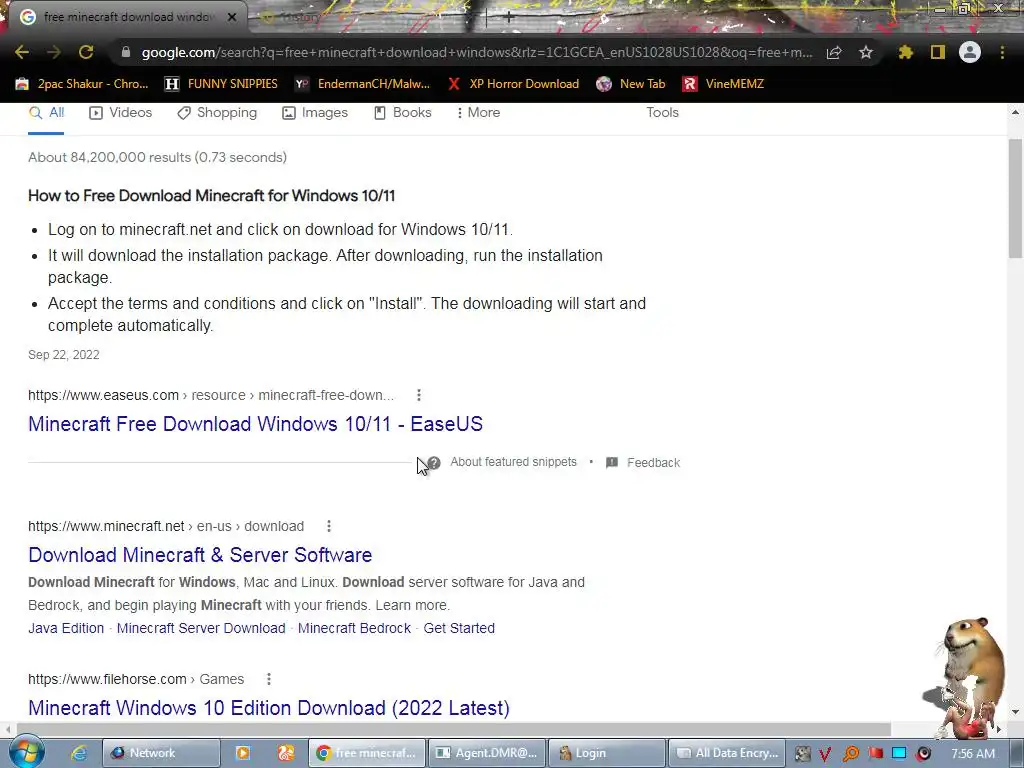This screenshot has width=1024, height=768.
Task: Expand the More search categories menu
Action: click(x=479, y=113)
